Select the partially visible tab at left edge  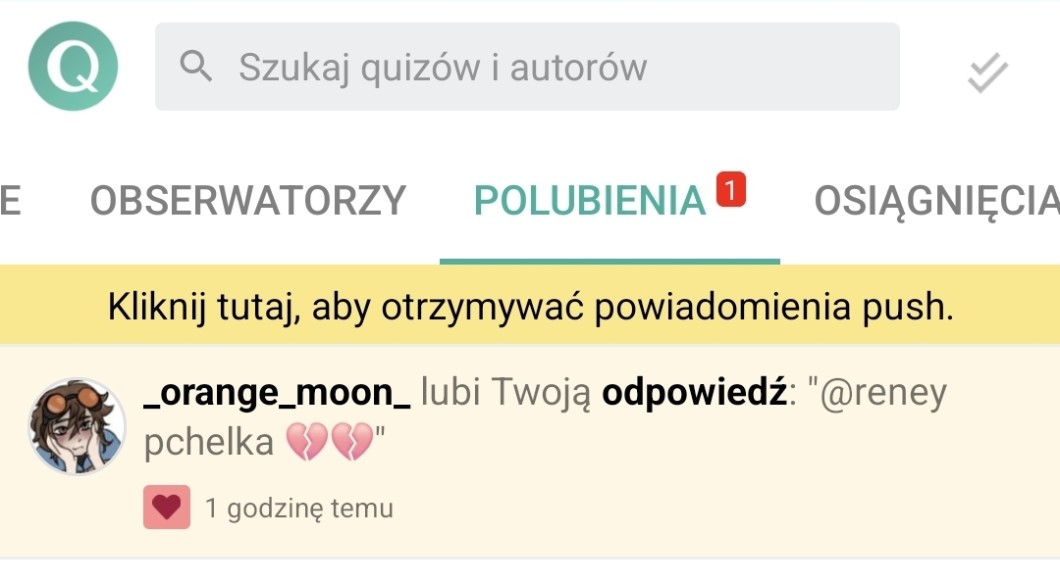click(10, 201)
